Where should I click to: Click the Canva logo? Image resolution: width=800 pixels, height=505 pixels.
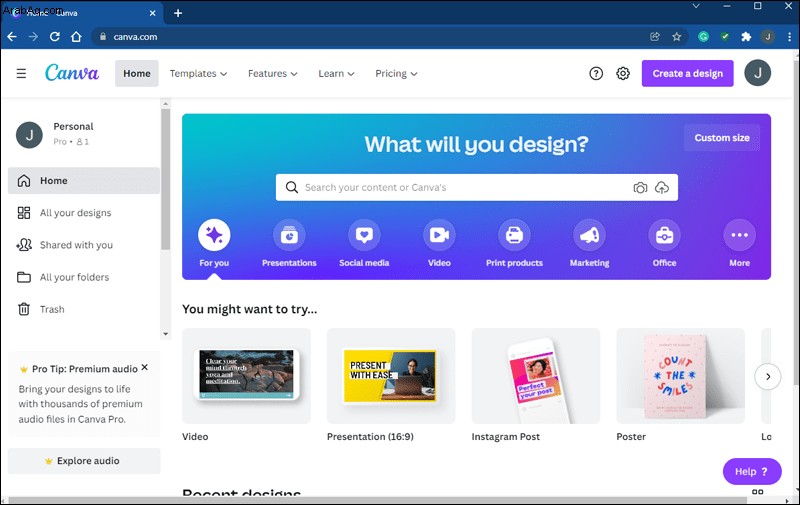point(72,73)
